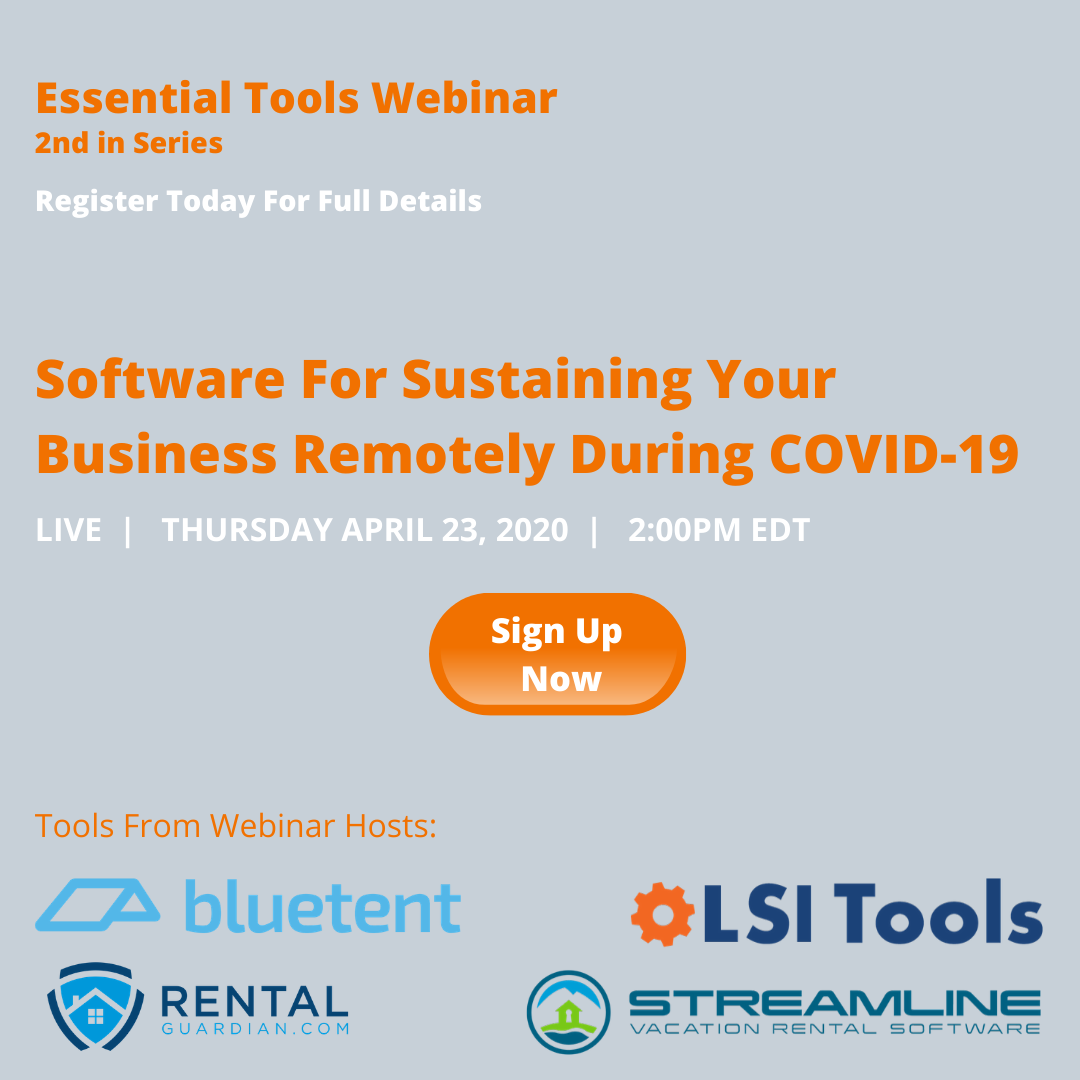Viewport: 1080px width, 1080px height.
Task: Click the Rental Guardian shield icon
Action: (95, 1007)
